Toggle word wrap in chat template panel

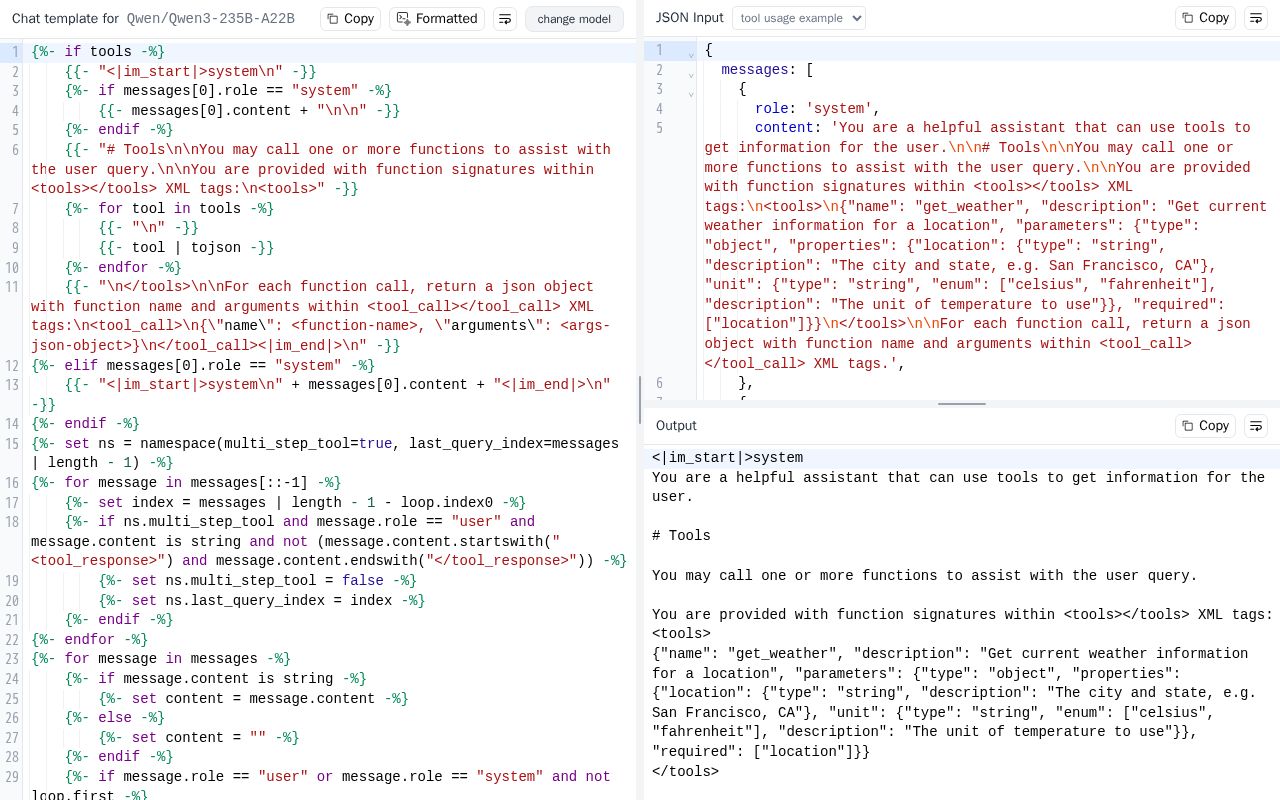(x=505, y=18)
